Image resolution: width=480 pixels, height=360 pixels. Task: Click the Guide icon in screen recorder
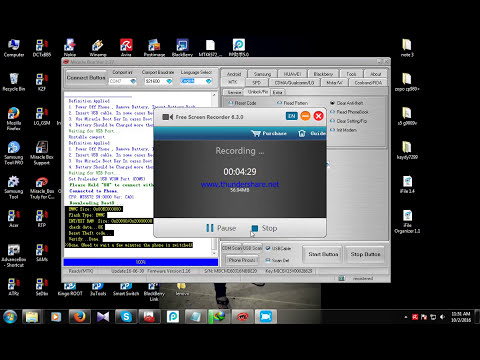tap(312, 133)
